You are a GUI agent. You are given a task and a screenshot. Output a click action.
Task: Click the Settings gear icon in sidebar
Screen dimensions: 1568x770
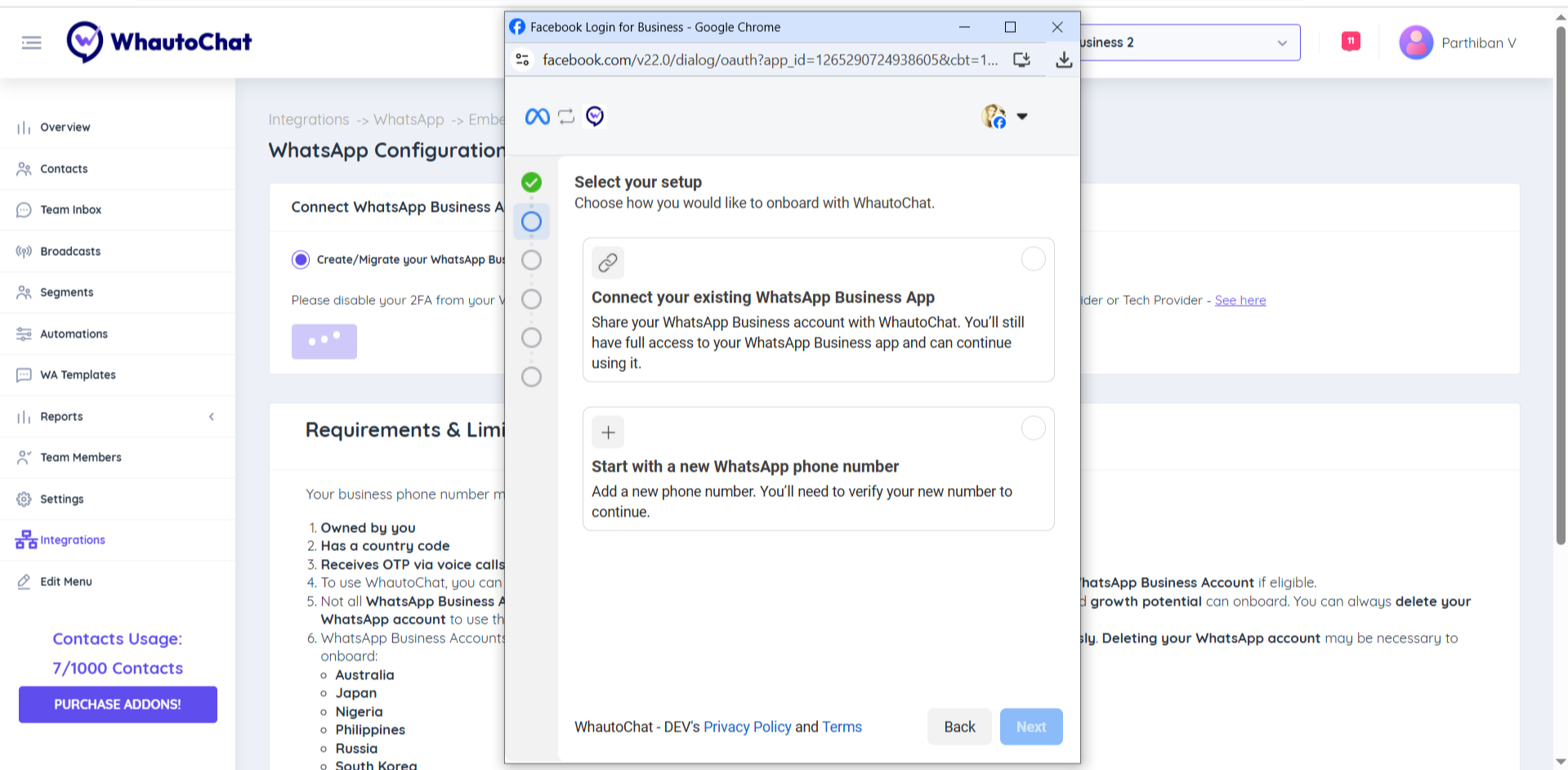click(x=24, y=499)
